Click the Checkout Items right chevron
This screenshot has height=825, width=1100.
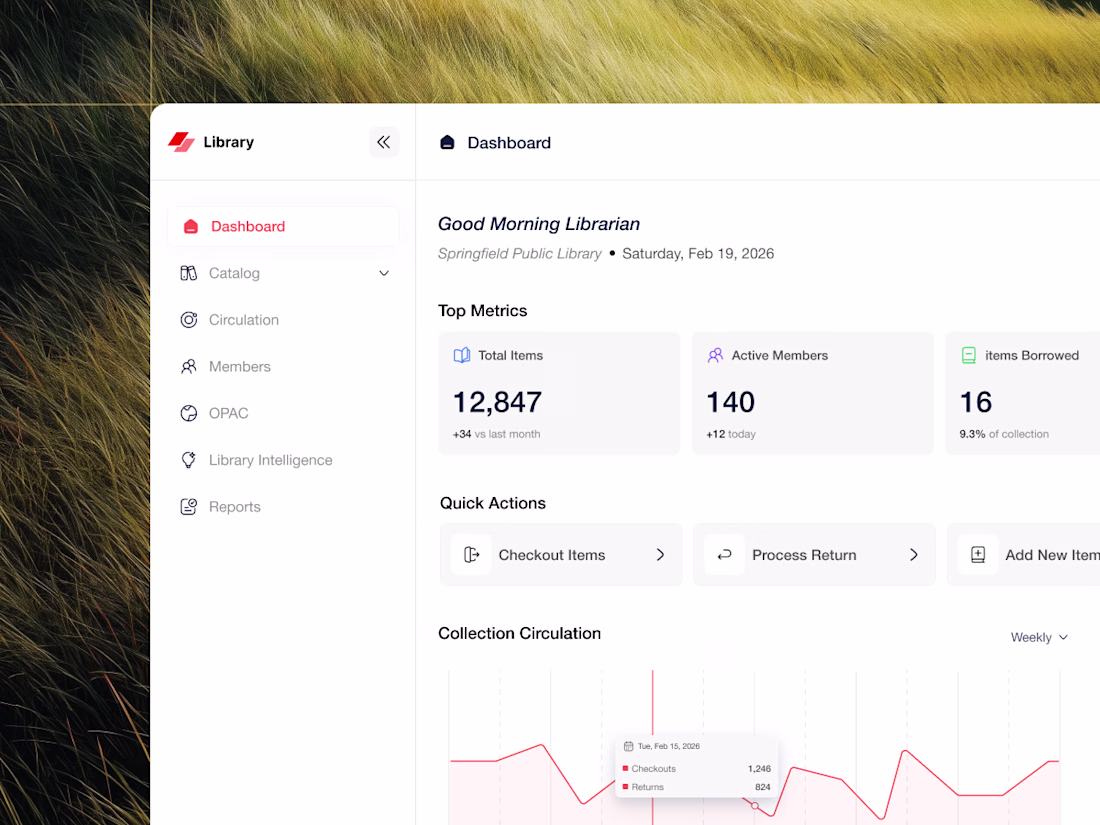click(x=660, y=555)
